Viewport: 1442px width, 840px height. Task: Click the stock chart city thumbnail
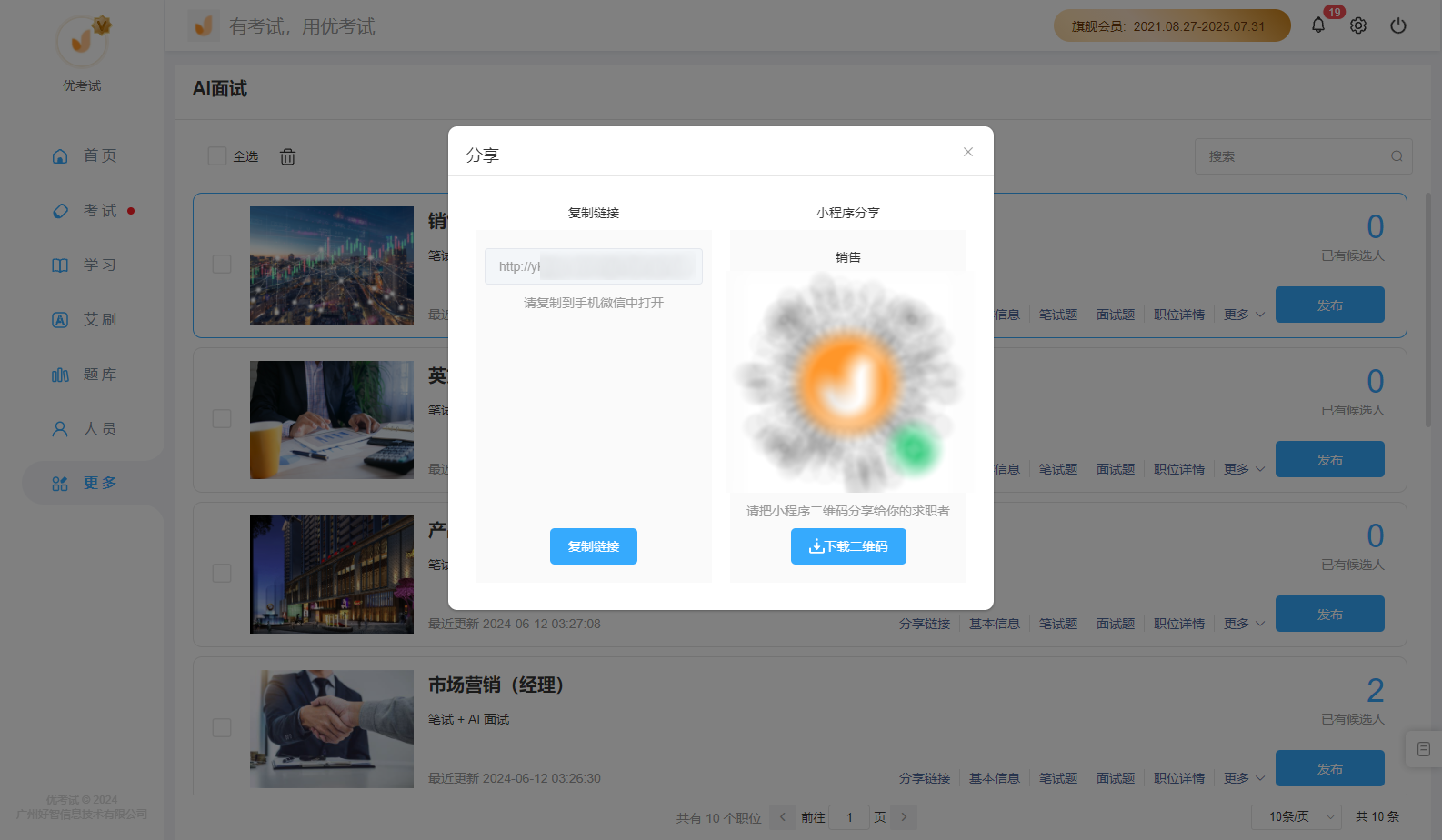click(332, 265)
